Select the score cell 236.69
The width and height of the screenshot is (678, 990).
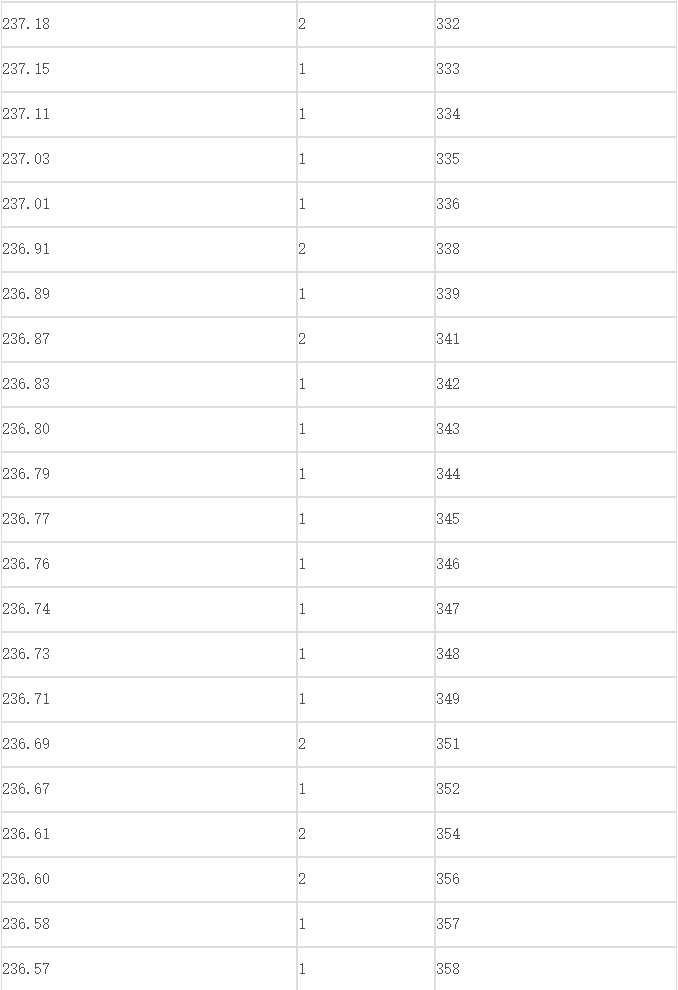tap(149, 744)
